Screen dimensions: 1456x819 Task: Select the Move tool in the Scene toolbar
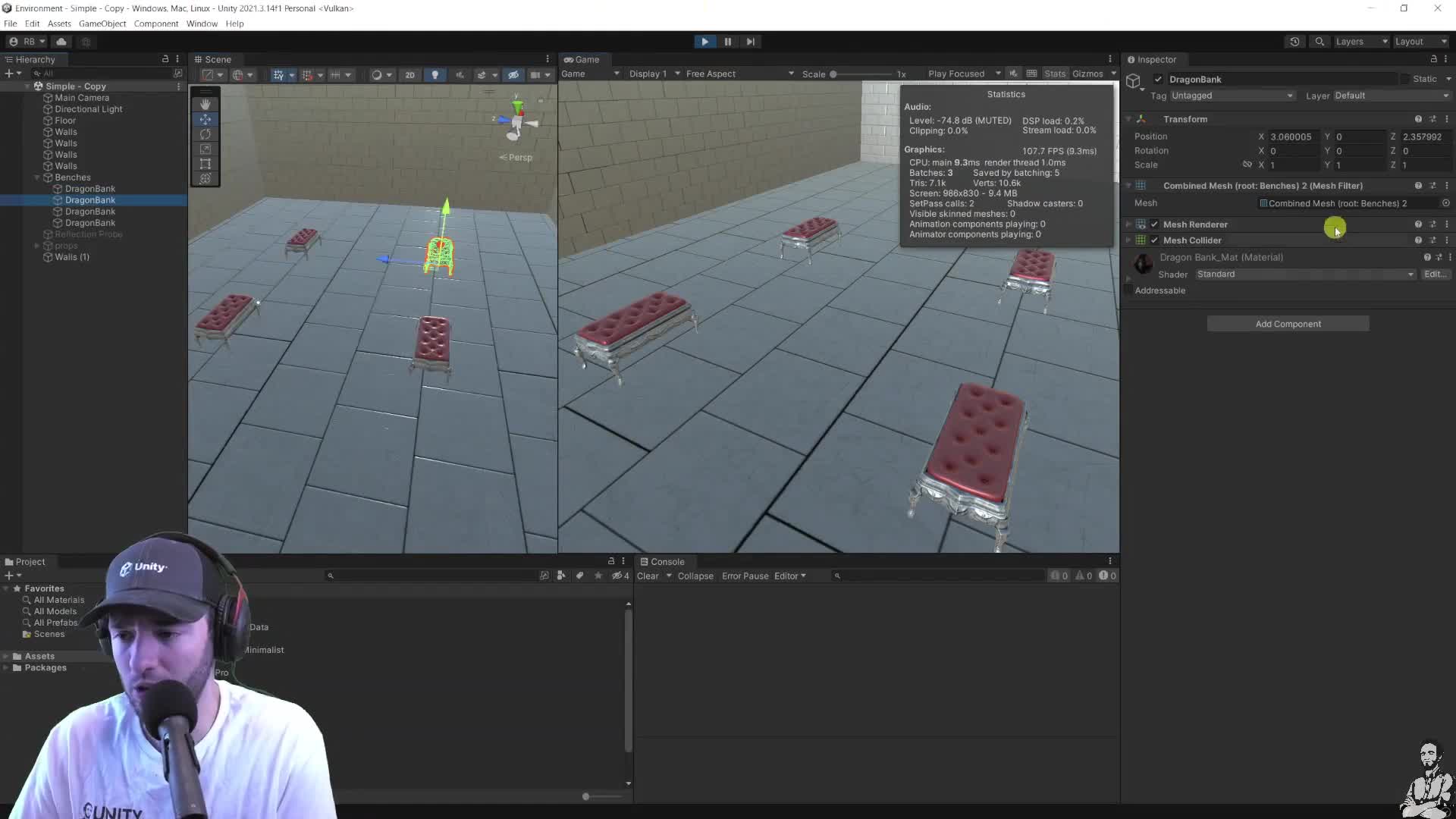206,119
